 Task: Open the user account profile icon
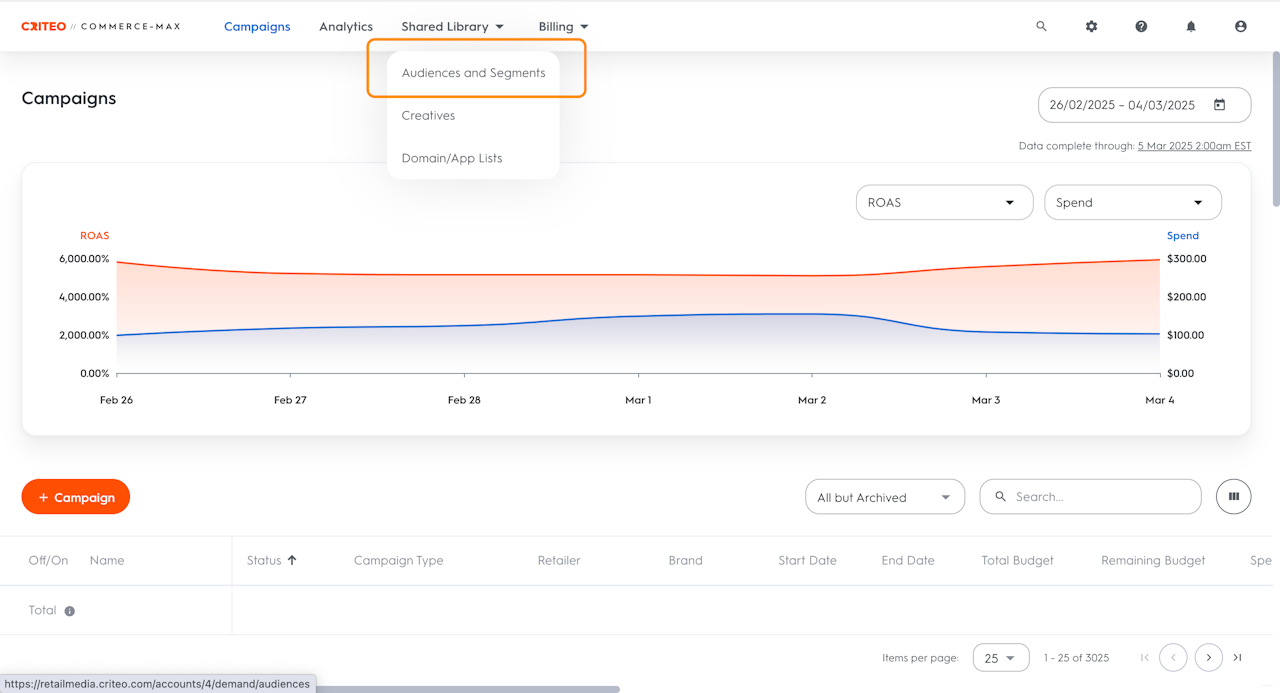pos(1241,27)
